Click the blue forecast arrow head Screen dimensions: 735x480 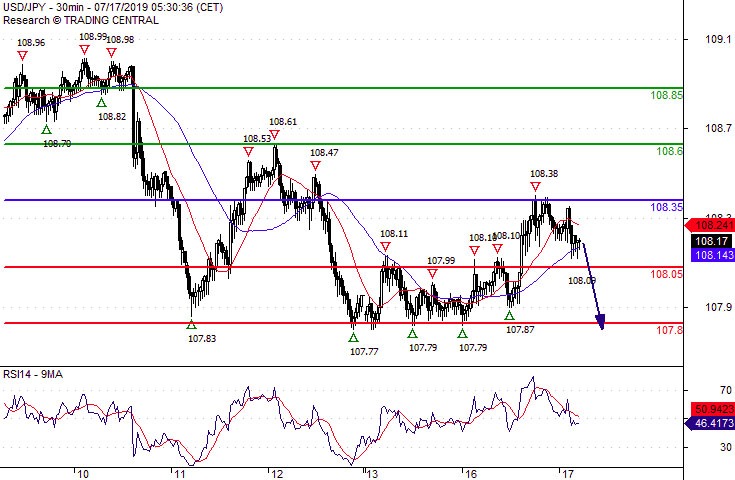[x=601, y=322]
